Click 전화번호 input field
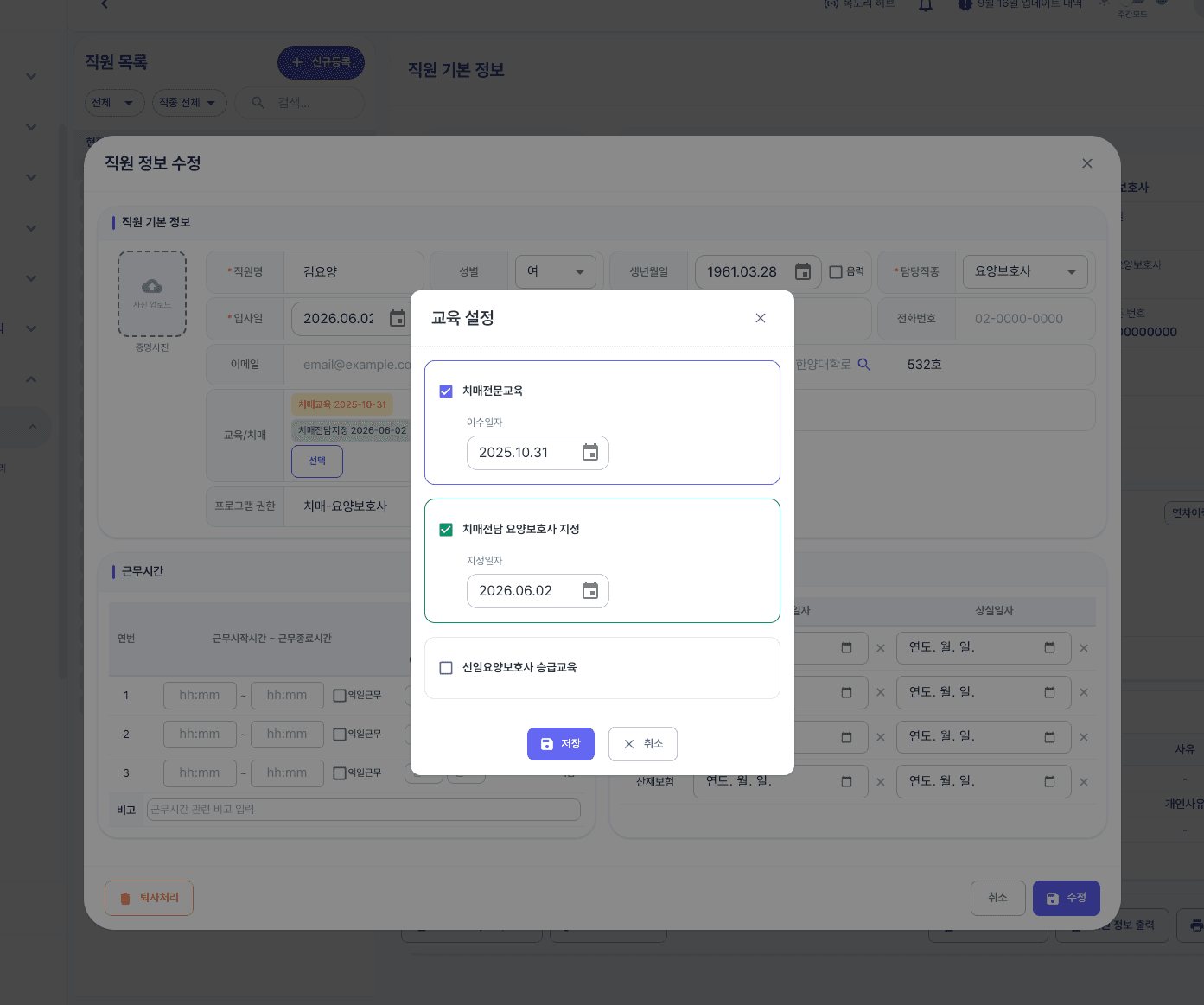Viewport: 1204px width, 1005px height. tap(1026, 319)
